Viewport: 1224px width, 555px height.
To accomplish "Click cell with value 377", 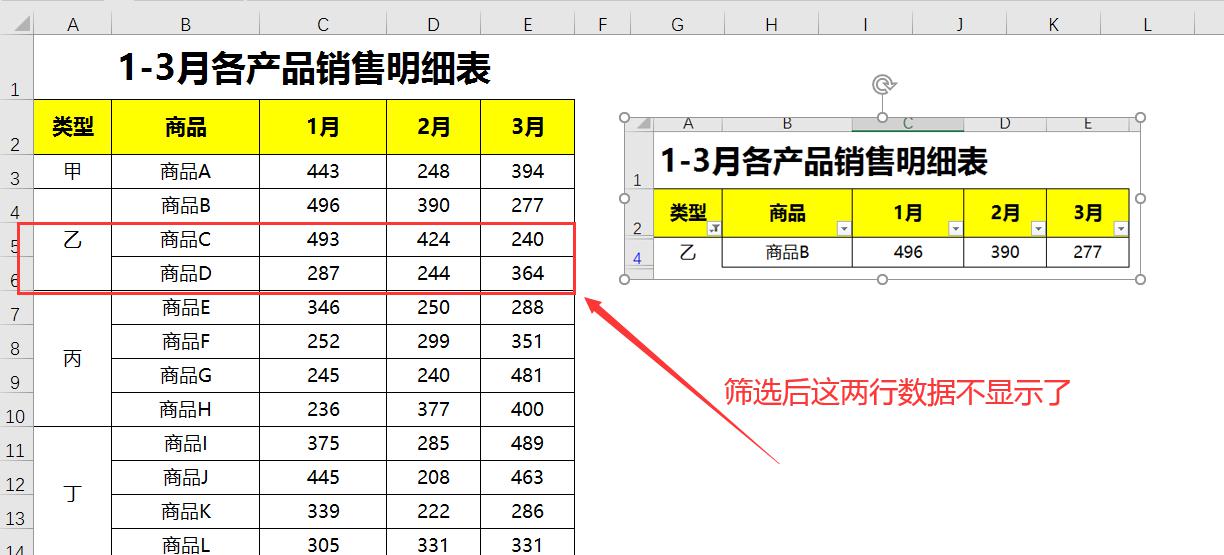I will (x=434, y=410).
